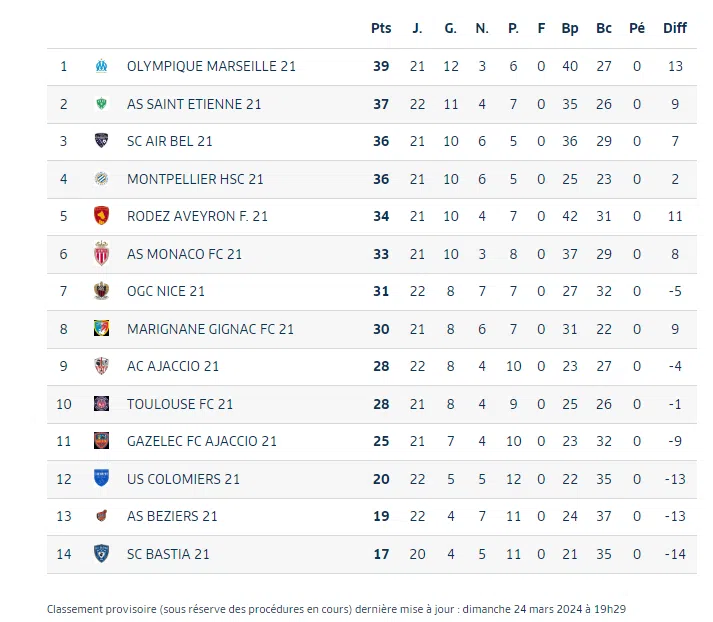Image resolution: width=713 pixels, height=622 pixels.
Task: Click the Olympique Marseille club logo
Action: click(x=101, y=66)
